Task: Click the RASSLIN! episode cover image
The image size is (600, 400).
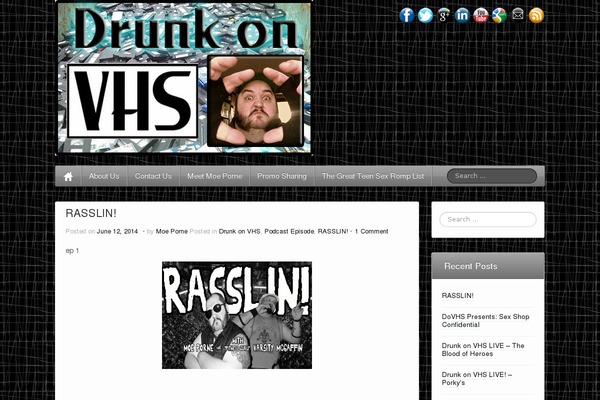Action: [237, 315]
